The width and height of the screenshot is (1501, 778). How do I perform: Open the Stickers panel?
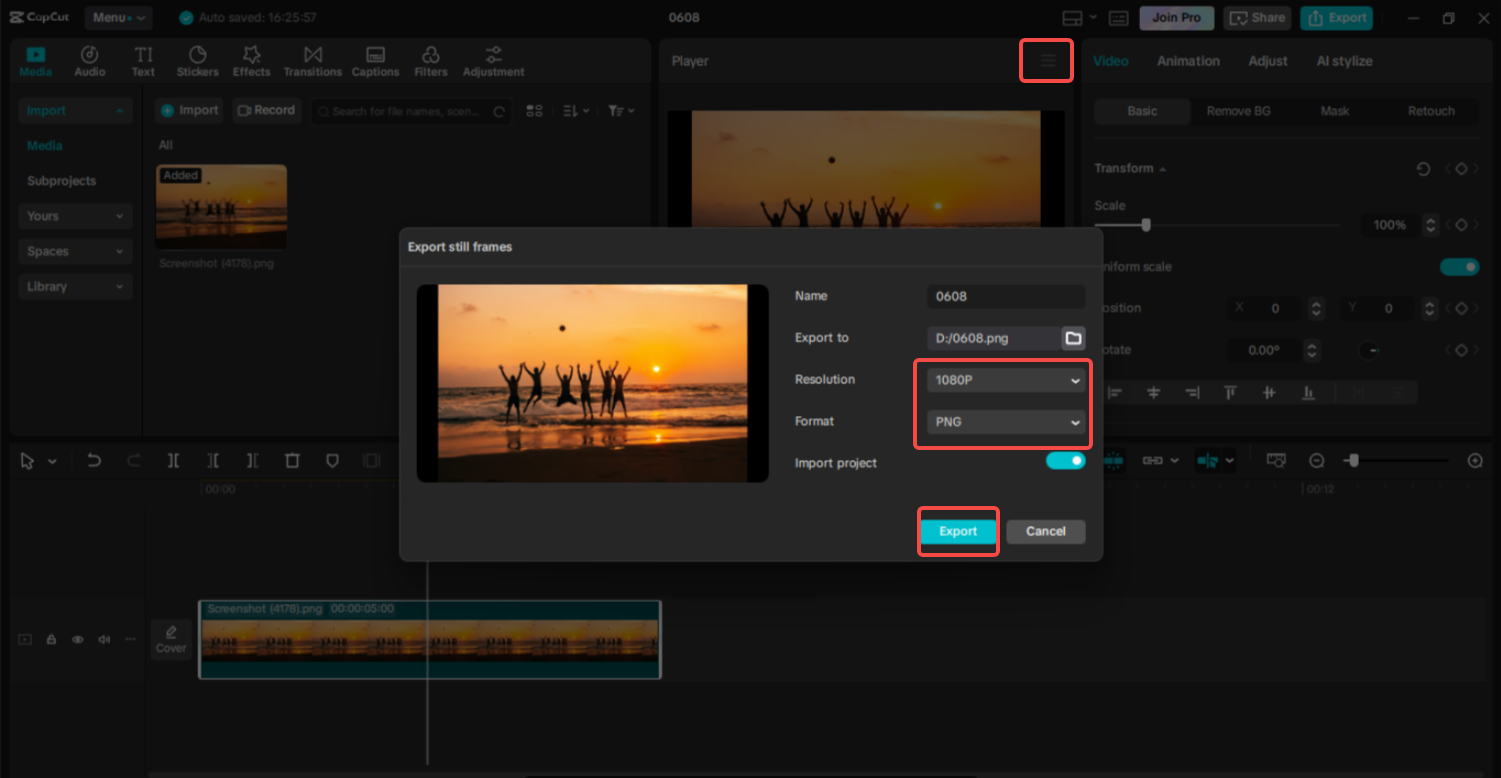click(197, 59)
